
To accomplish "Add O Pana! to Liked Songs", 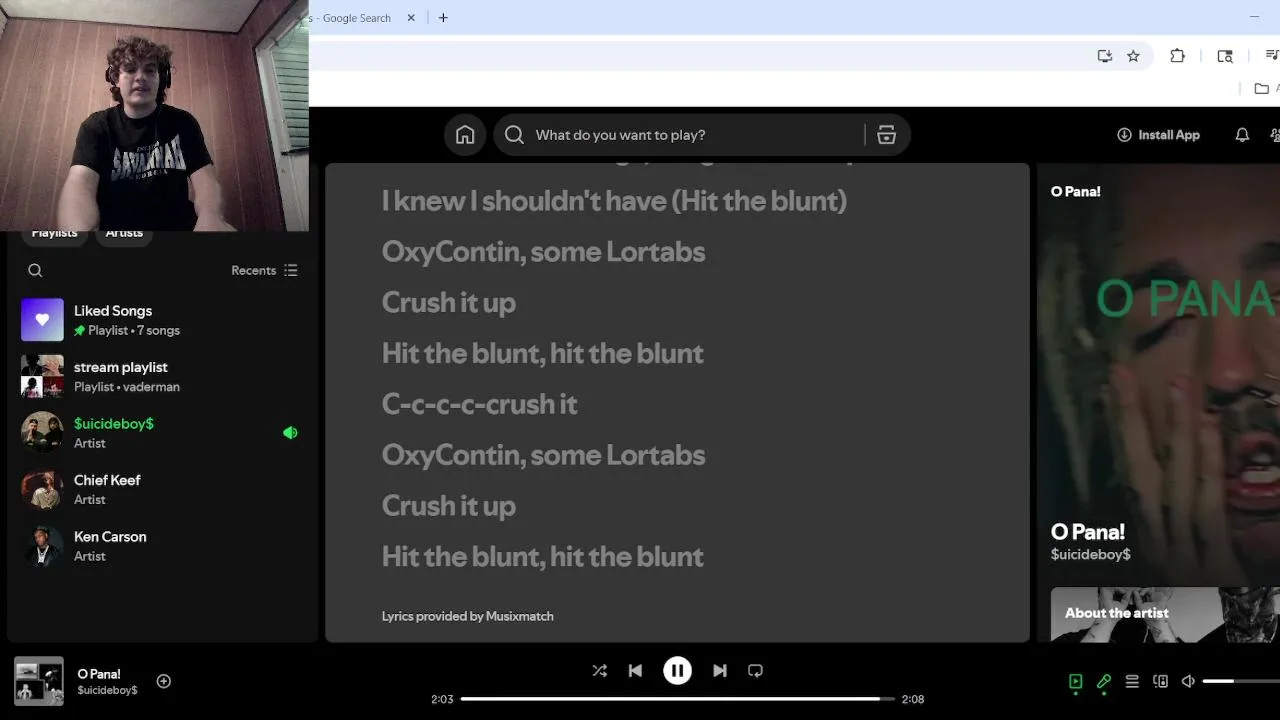I will pyautogui.click(x=164, y=681).
